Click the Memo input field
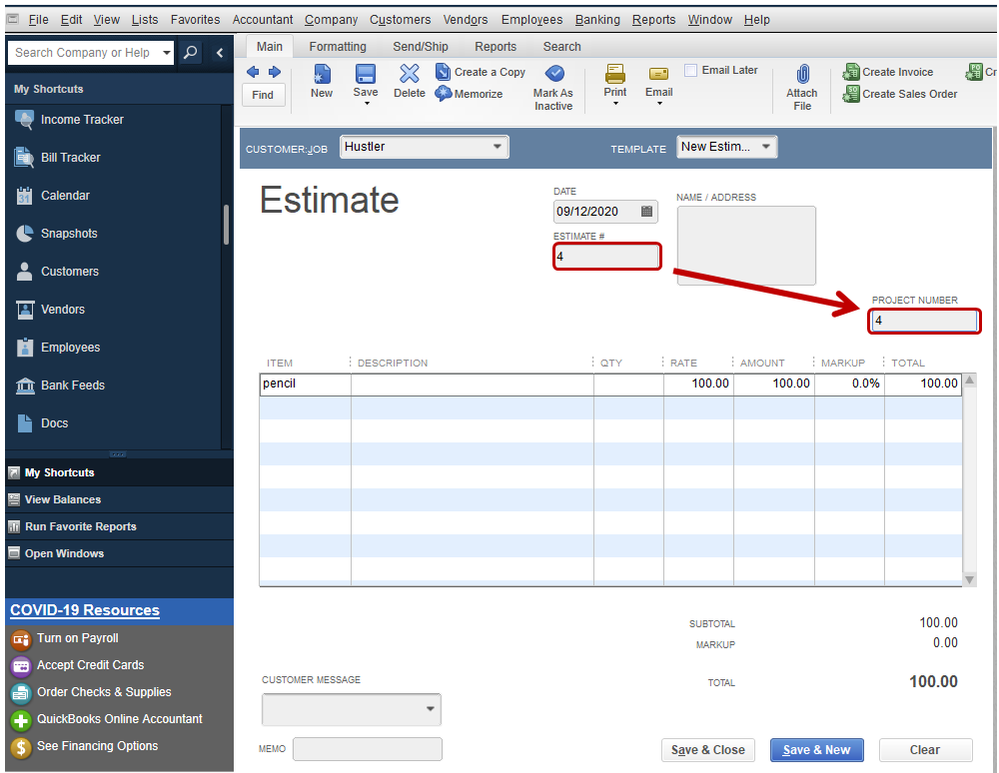This screenshot has height=773, width=999. [x=368, y=749]
